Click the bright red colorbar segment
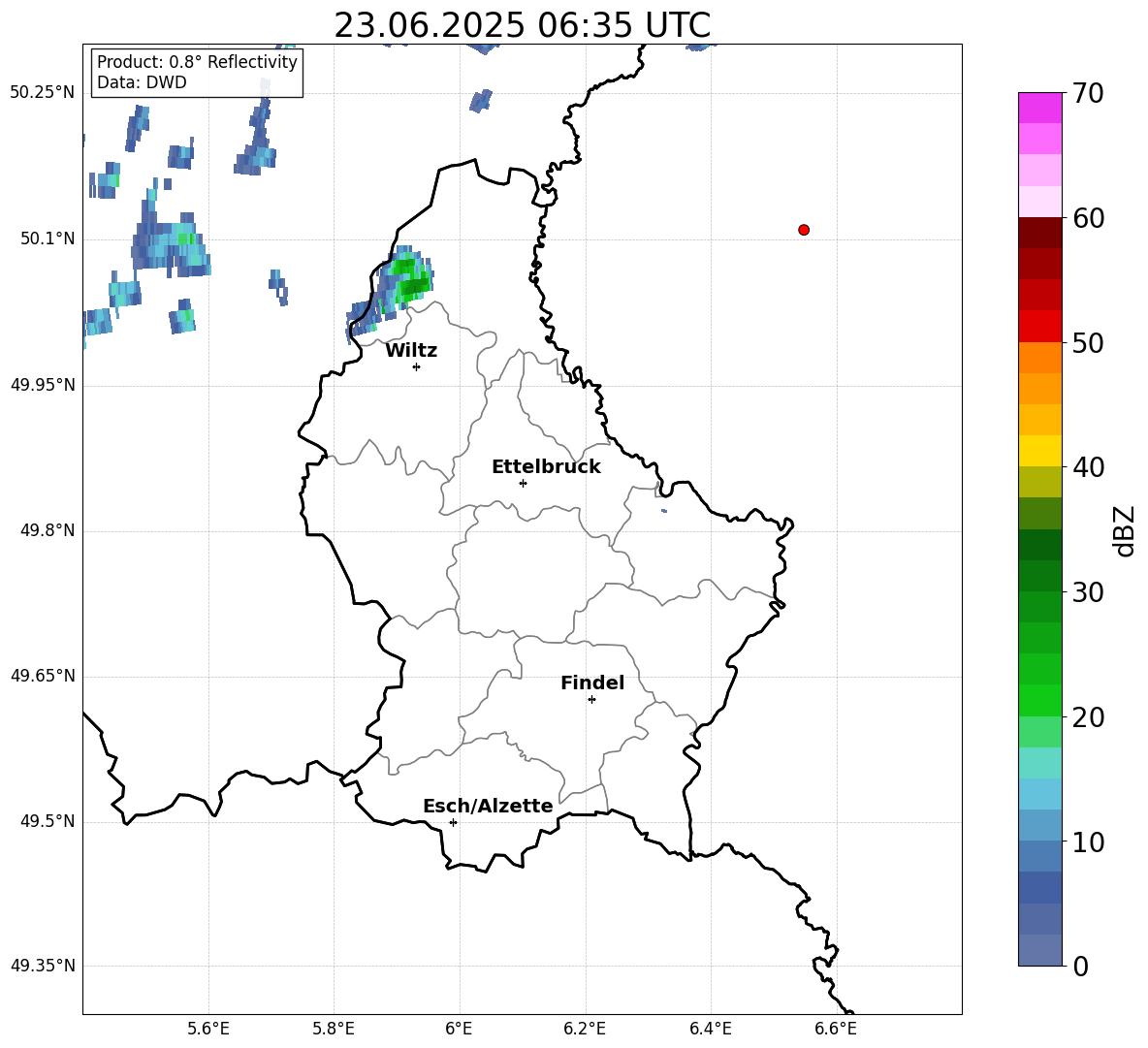 pos(1040,327)
